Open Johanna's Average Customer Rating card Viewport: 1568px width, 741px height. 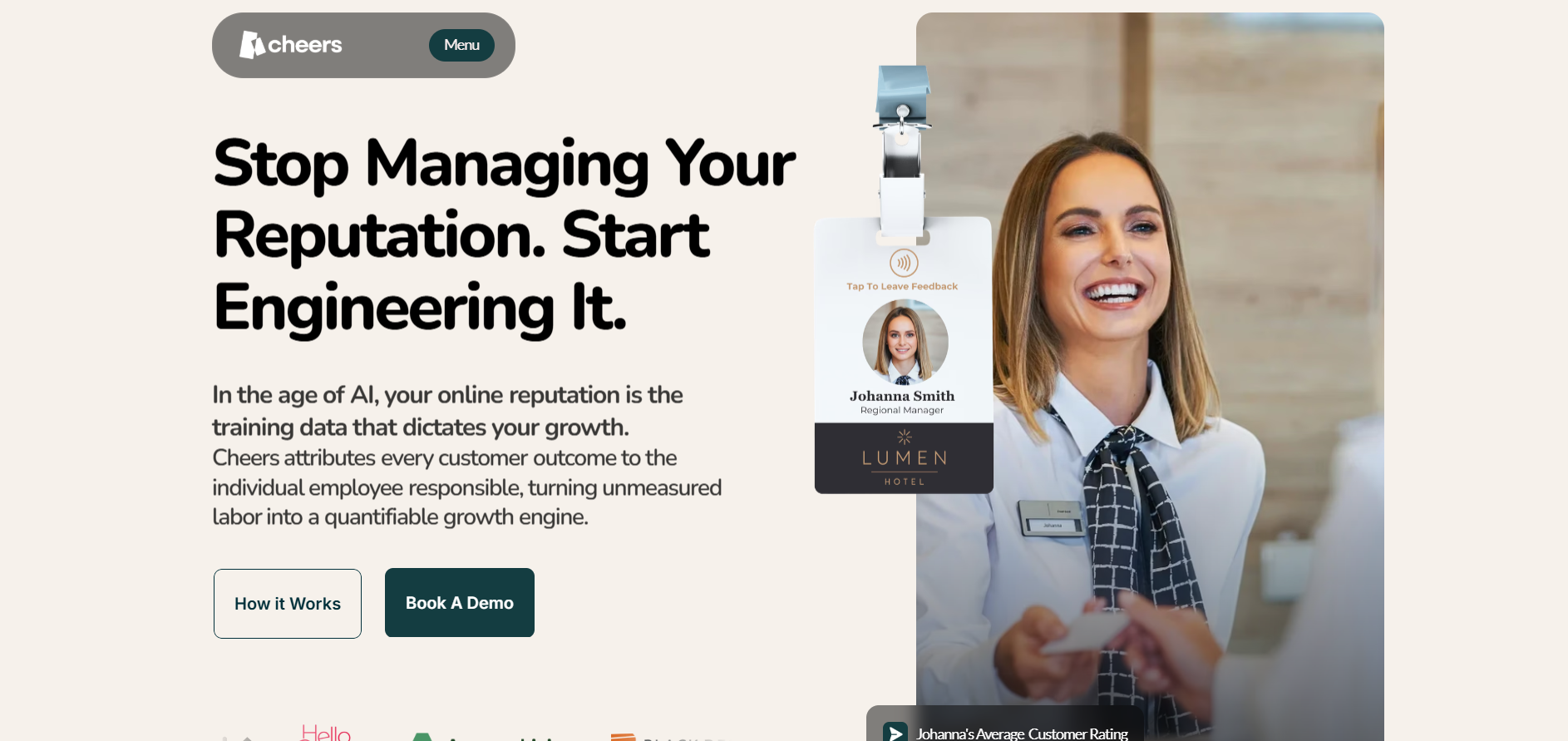[1005, 724]
